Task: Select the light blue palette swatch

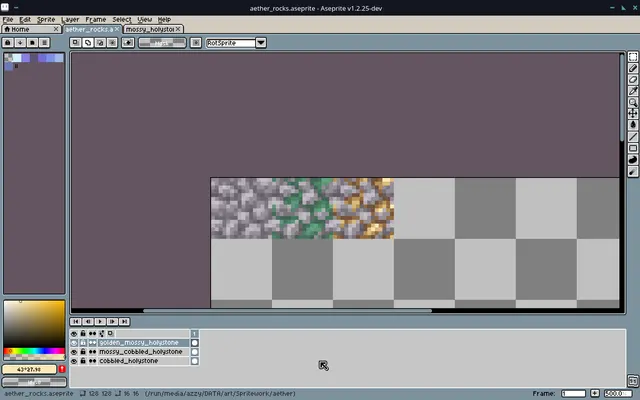Action: (x=17, y=58)
